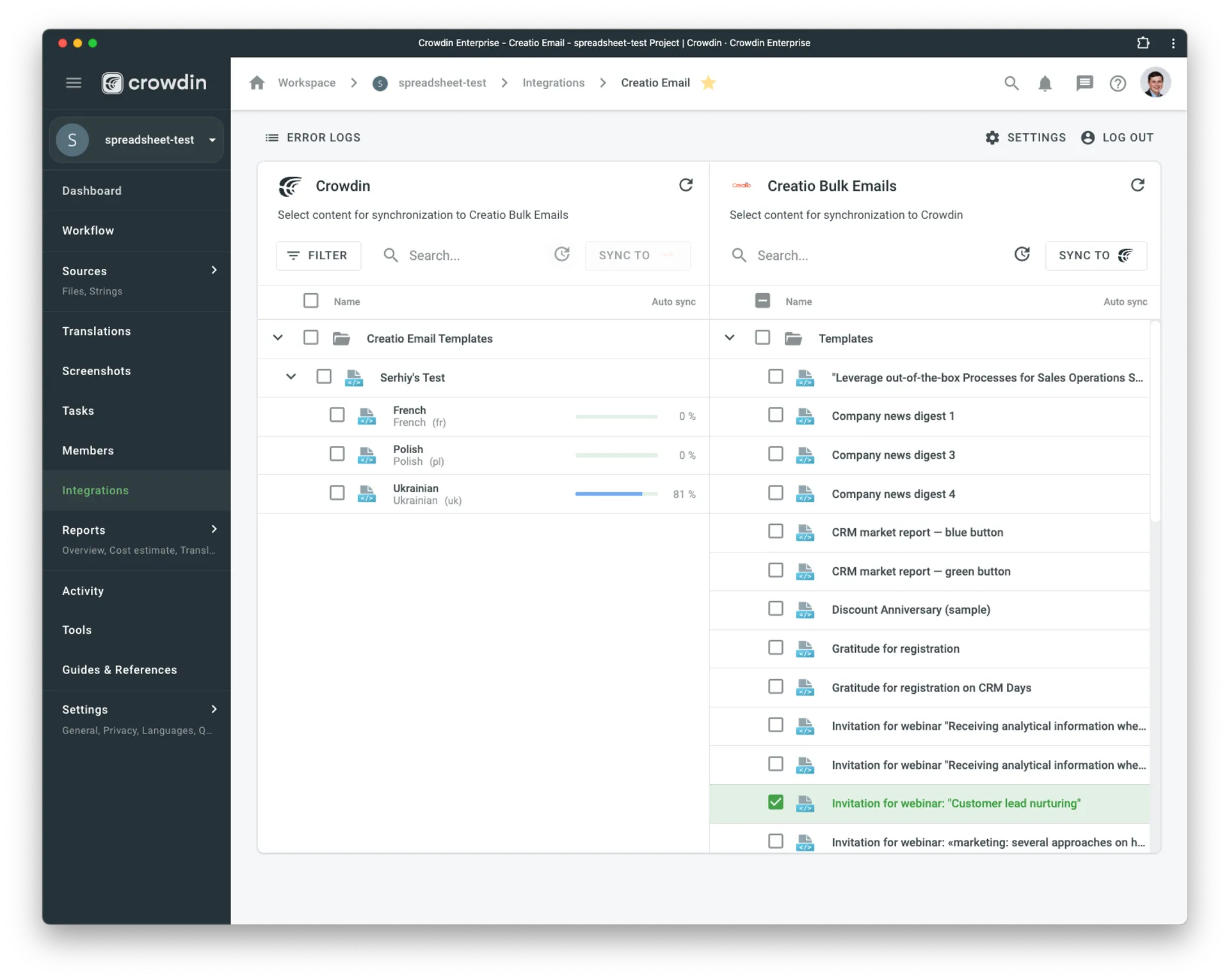Enable checkbox for Serhiy's Test folder
The height and width of the screenshot is (980, 1229).
click(325, 377)
